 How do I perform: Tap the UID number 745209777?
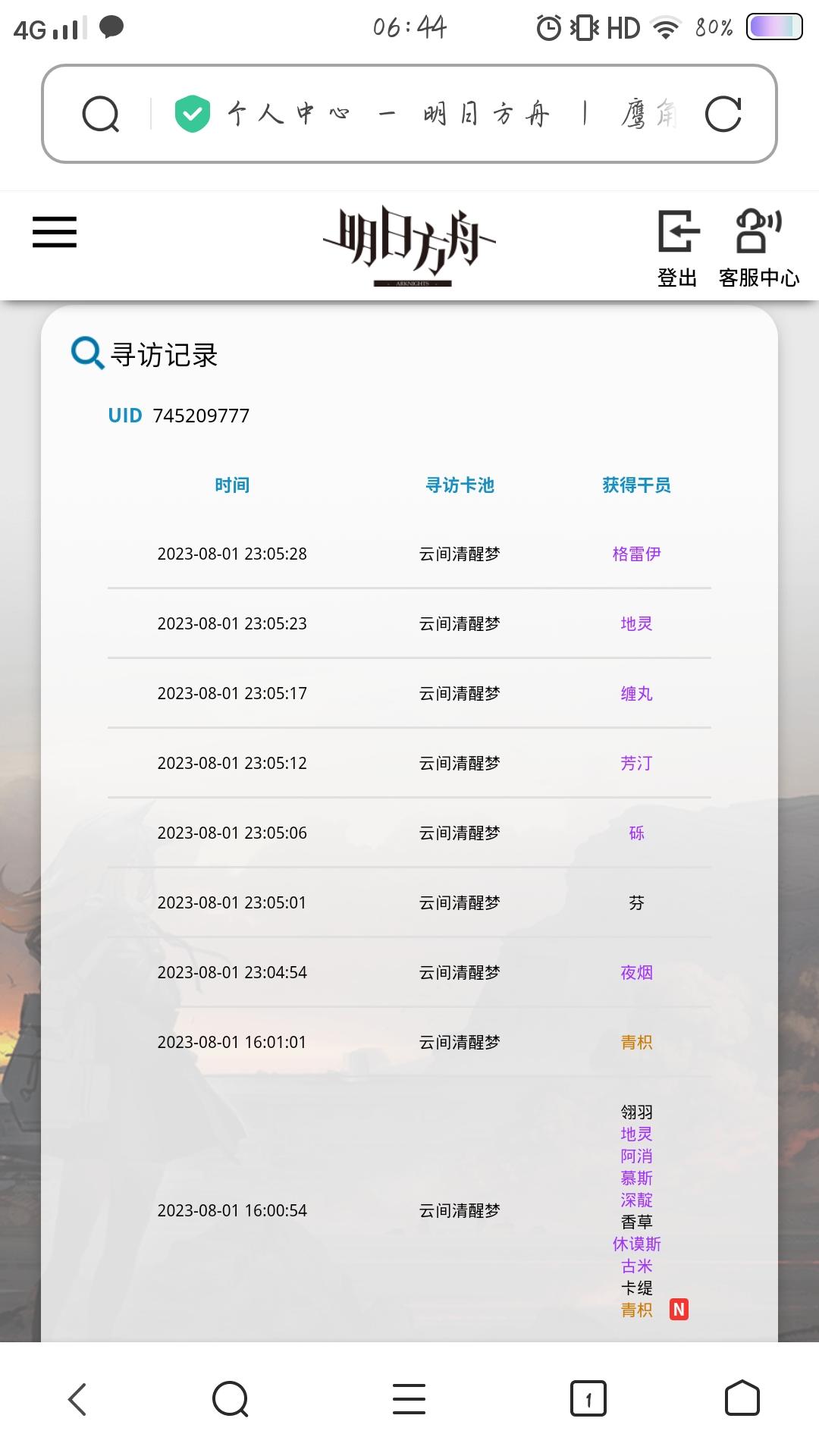tap(201, 416)
